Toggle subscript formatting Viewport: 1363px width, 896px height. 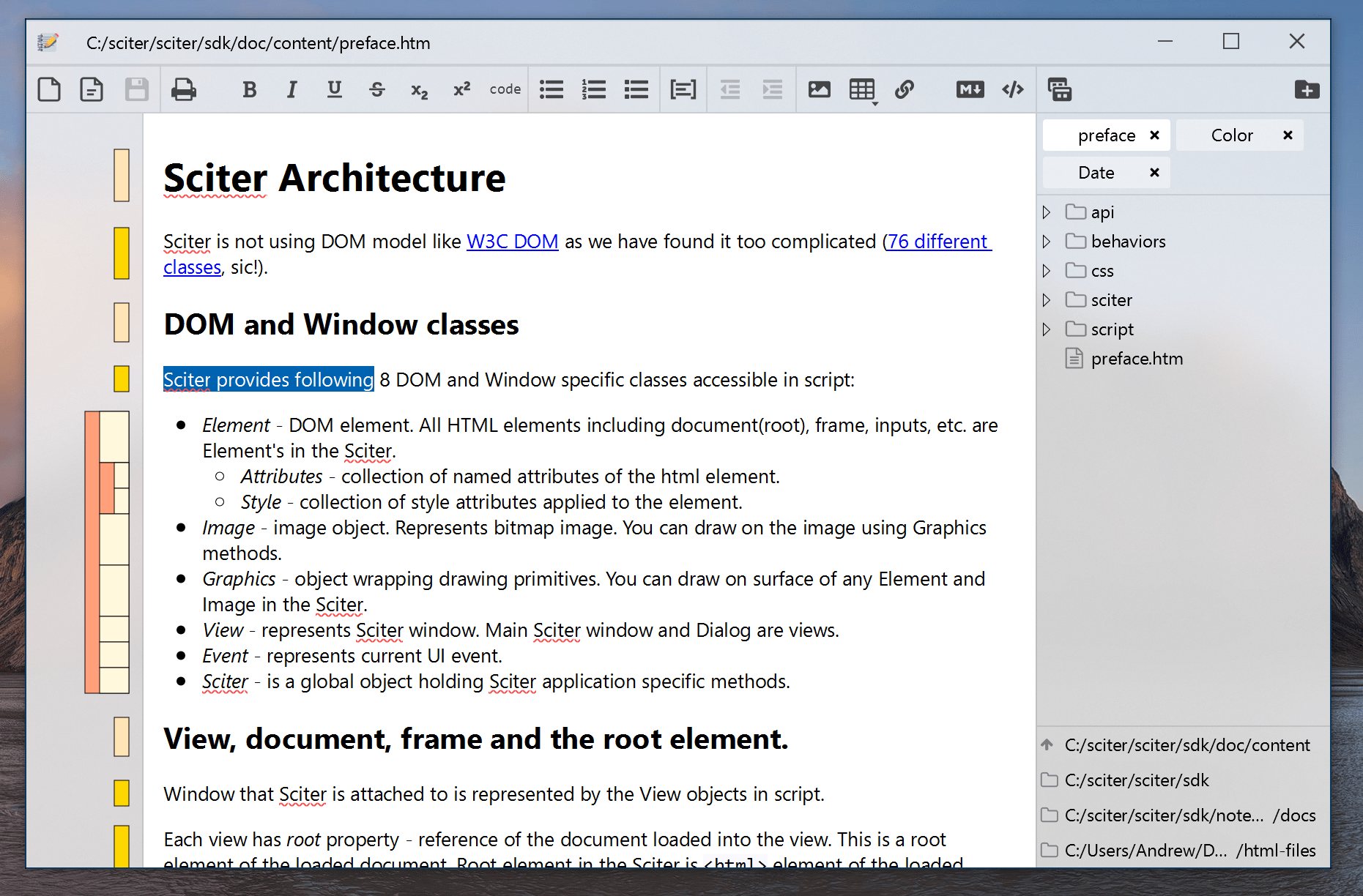tap(419, 91)
